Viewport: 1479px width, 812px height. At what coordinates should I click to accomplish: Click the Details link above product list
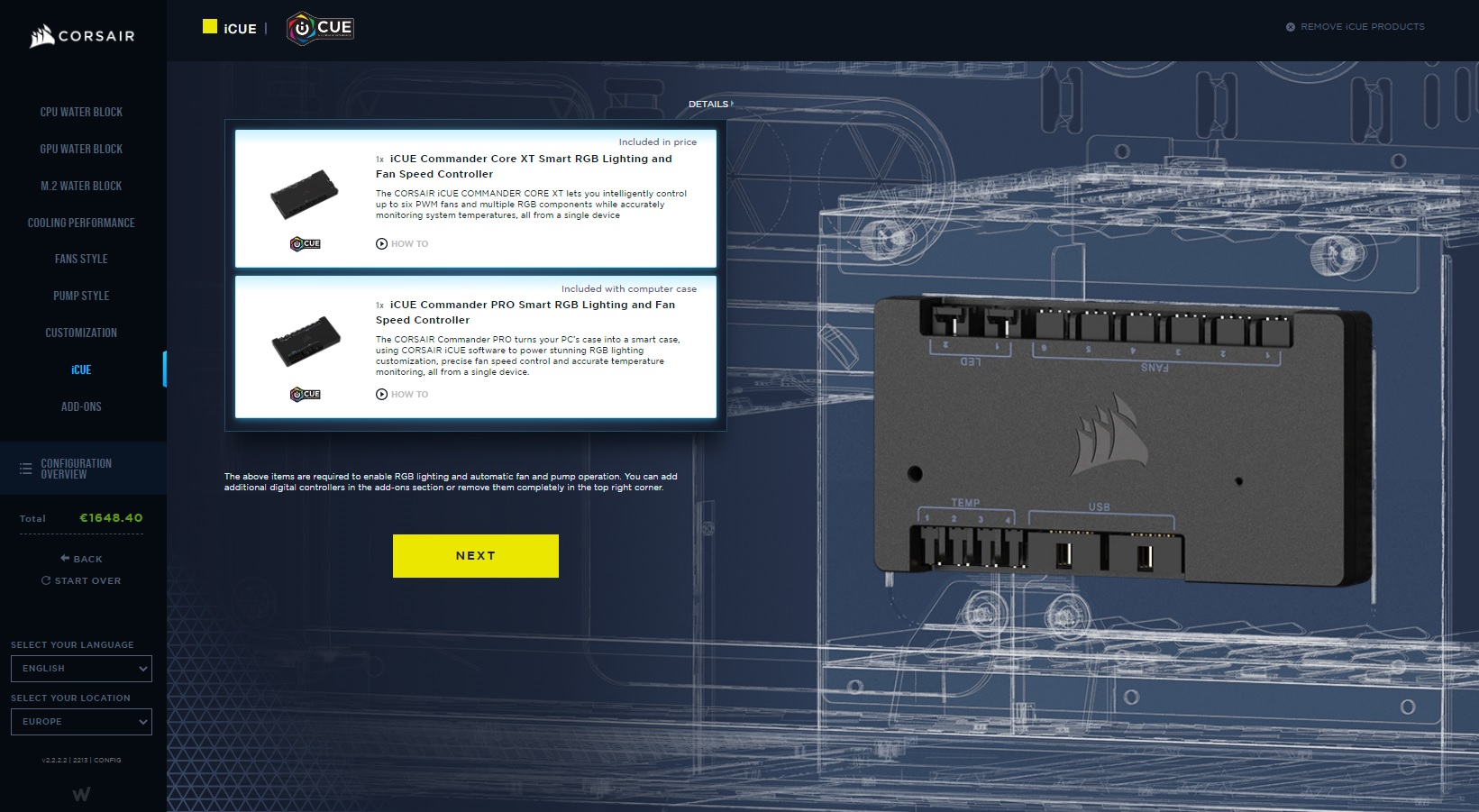(710, 105)
